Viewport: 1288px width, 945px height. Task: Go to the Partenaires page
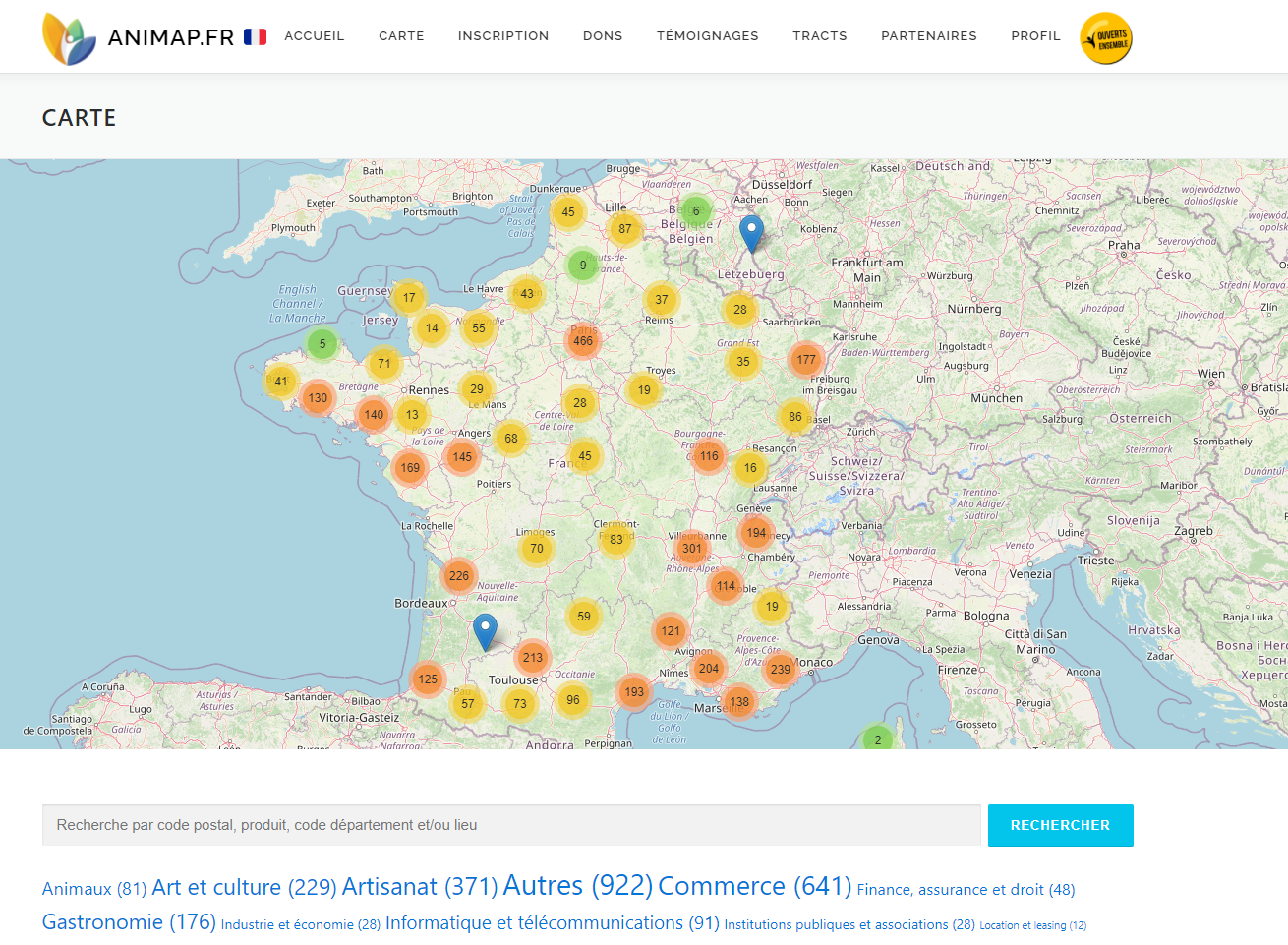pos(929,36)
